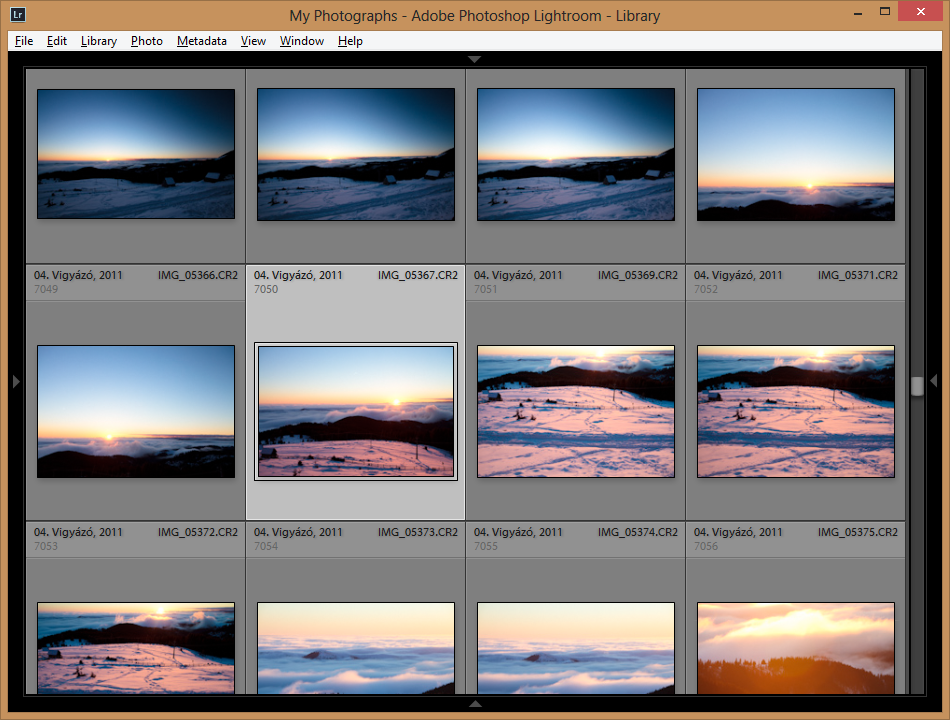Click index number 7056
950x720 pixels.
pyautogui.click(x=706, y=546)
